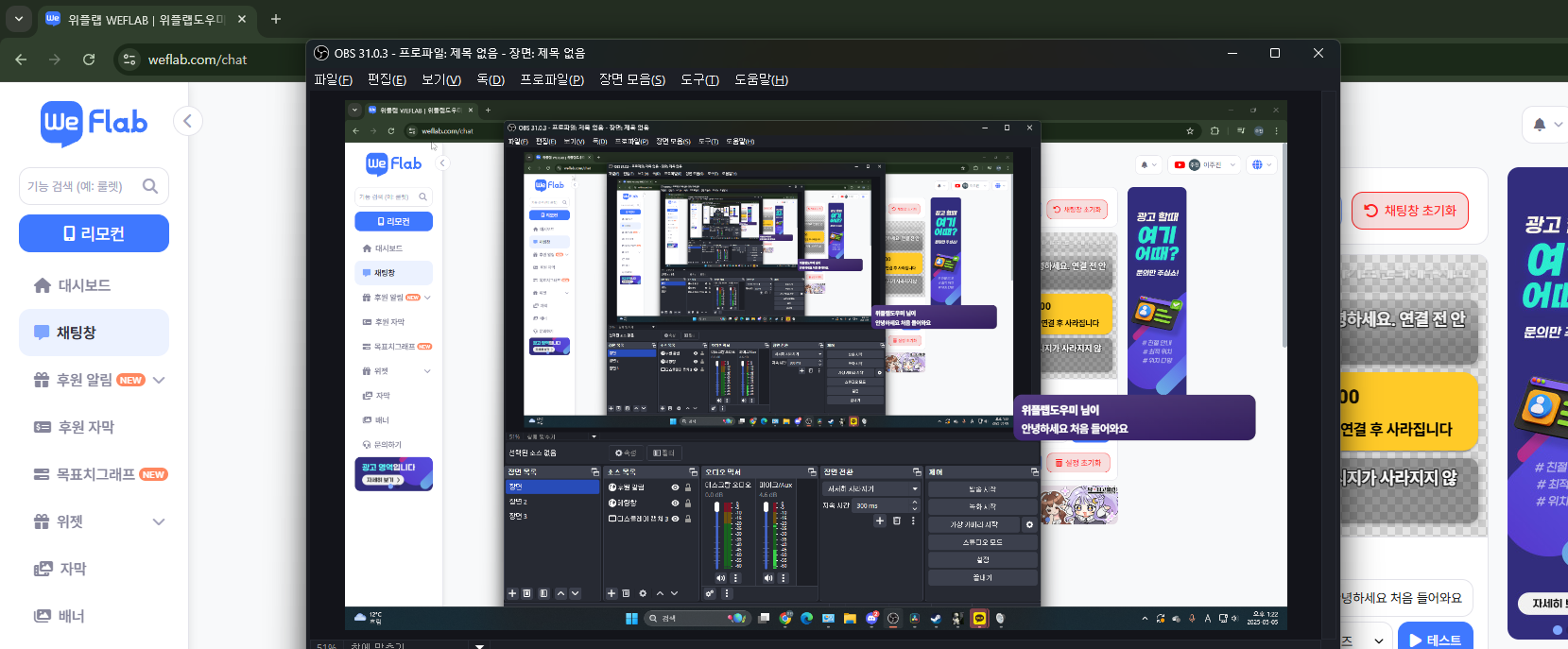Open the 도움말 menu in OBS
1568x649 pixels.
point(761,80)
